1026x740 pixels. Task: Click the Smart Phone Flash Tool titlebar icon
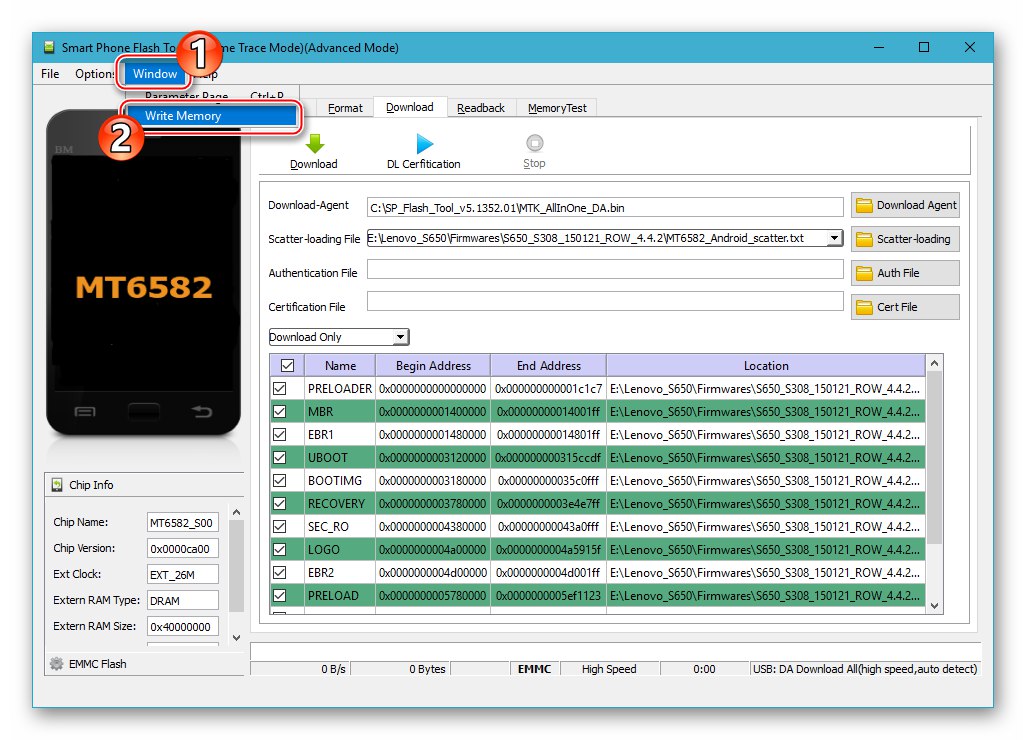pyautogui.click(x=47, y=47)
